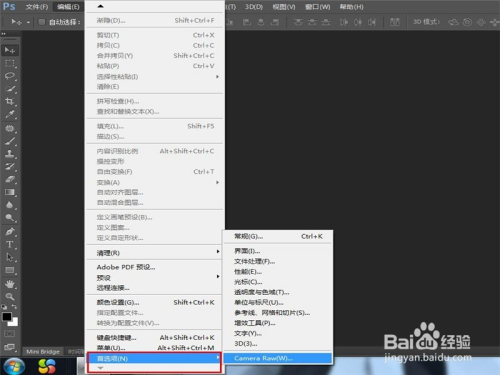The width and height of the screenshot is (500, 375).
Task: Open Adobe PDF 预设...
Action: click(x=155, y=267)
